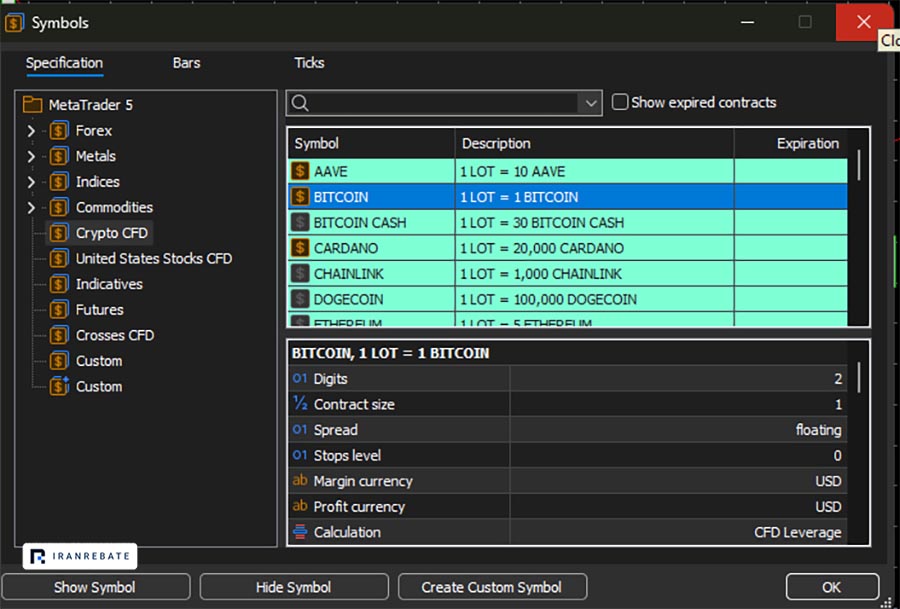Click the Crosses CFD group icon

(59, 335)
